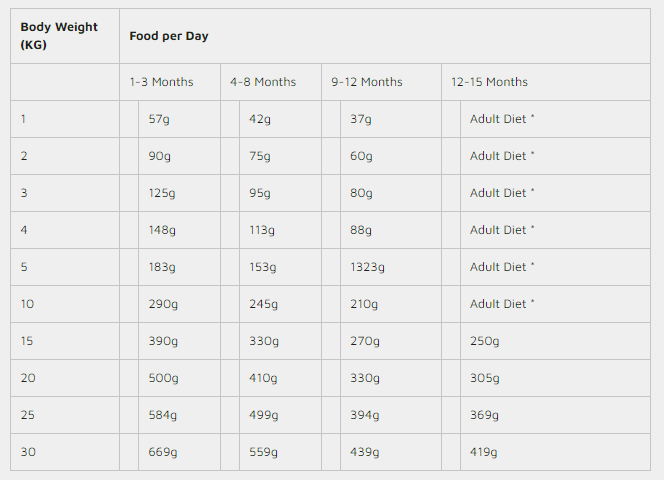Click Adult Diet in the 10 KG row
664x480 pixels.
[502, 304]
